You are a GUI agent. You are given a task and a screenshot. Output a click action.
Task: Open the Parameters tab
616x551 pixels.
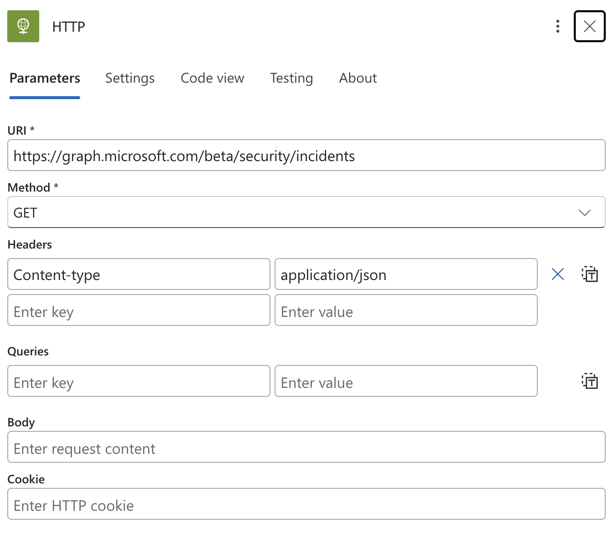pyautogui.click(x=45, y=78)
